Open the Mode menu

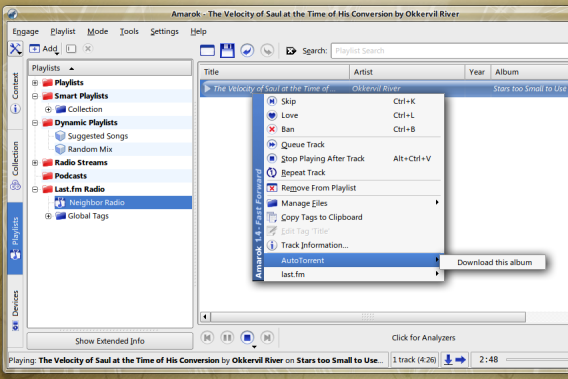[97, 32]
